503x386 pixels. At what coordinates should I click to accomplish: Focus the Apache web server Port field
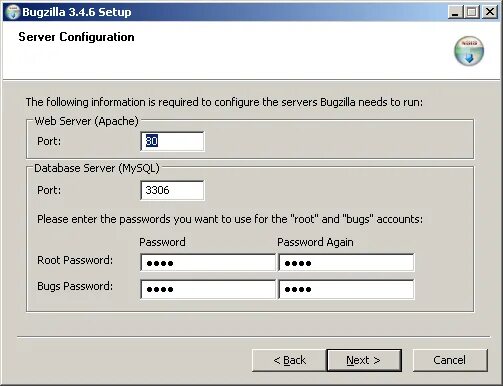(x=172, y=141)
